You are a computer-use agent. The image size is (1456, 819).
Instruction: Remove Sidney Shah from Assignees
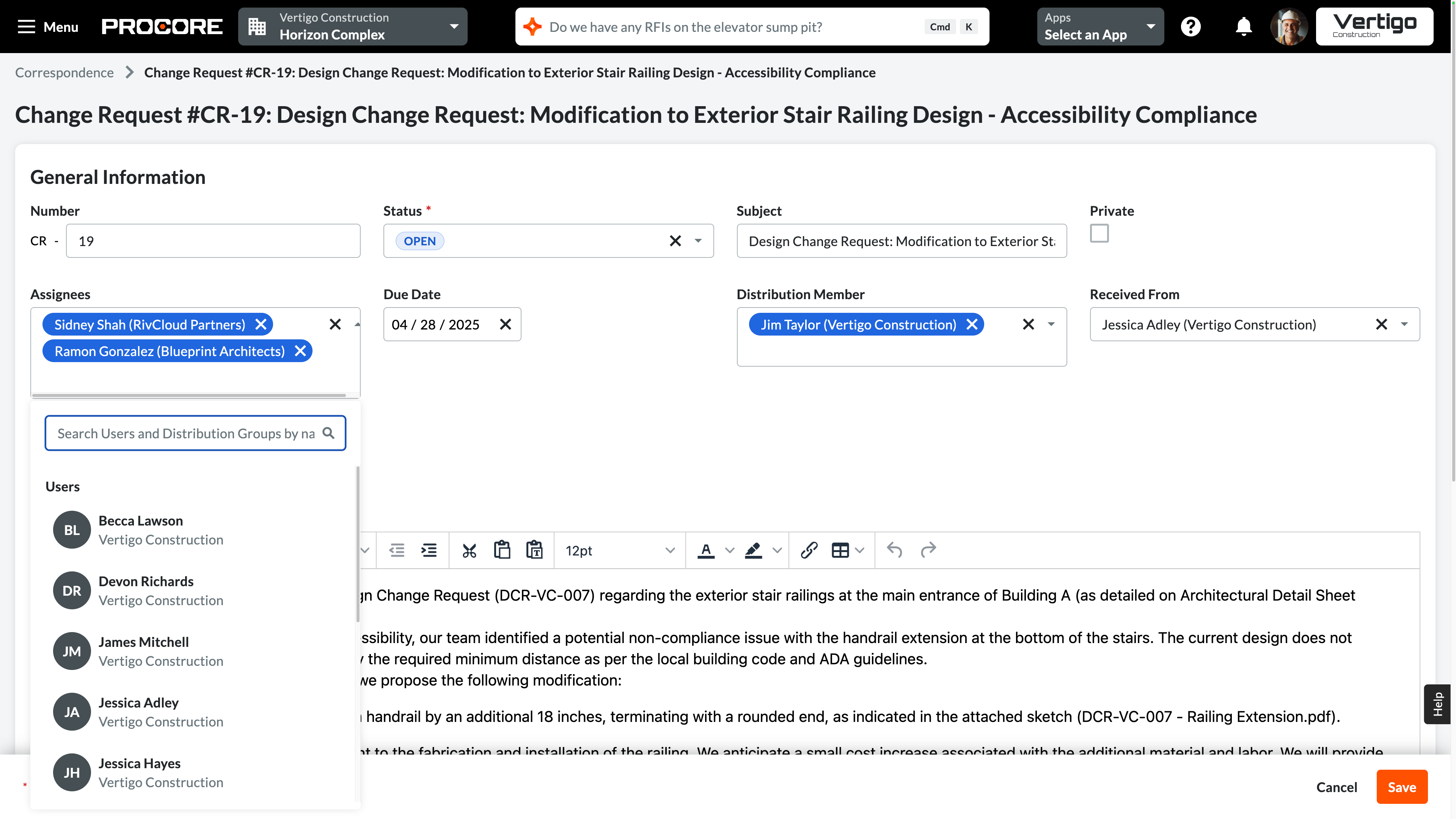point(261,324)
